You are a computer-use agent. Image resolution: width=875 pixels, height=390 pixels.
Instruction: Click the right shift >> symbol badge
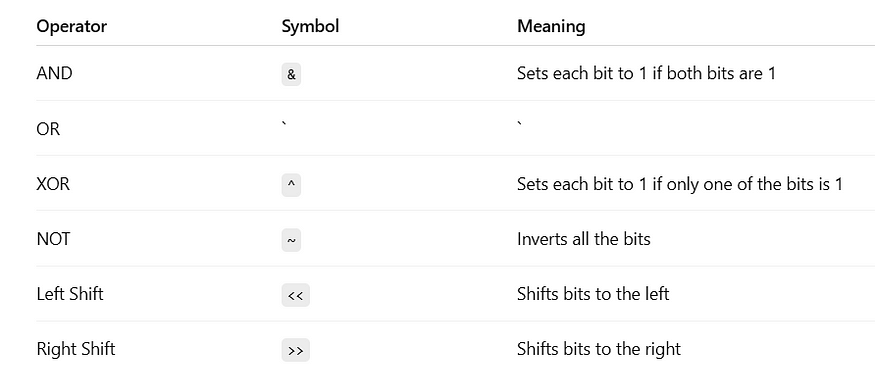(295, 350)
